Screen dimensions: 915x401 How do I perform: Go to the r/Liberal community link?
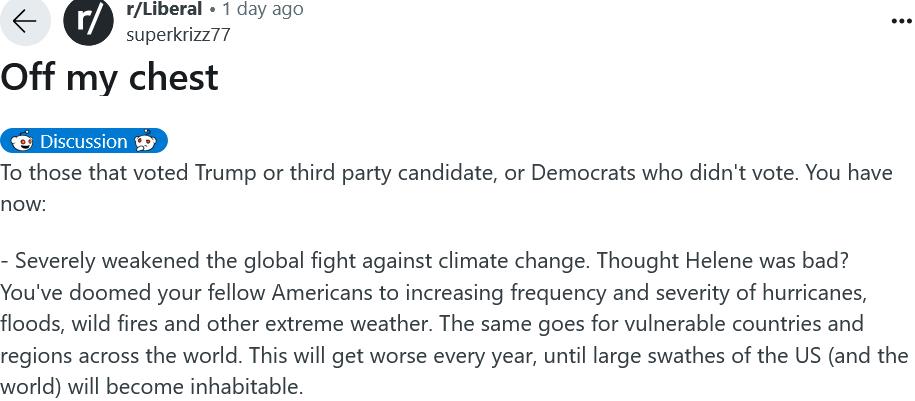(164, 9)
